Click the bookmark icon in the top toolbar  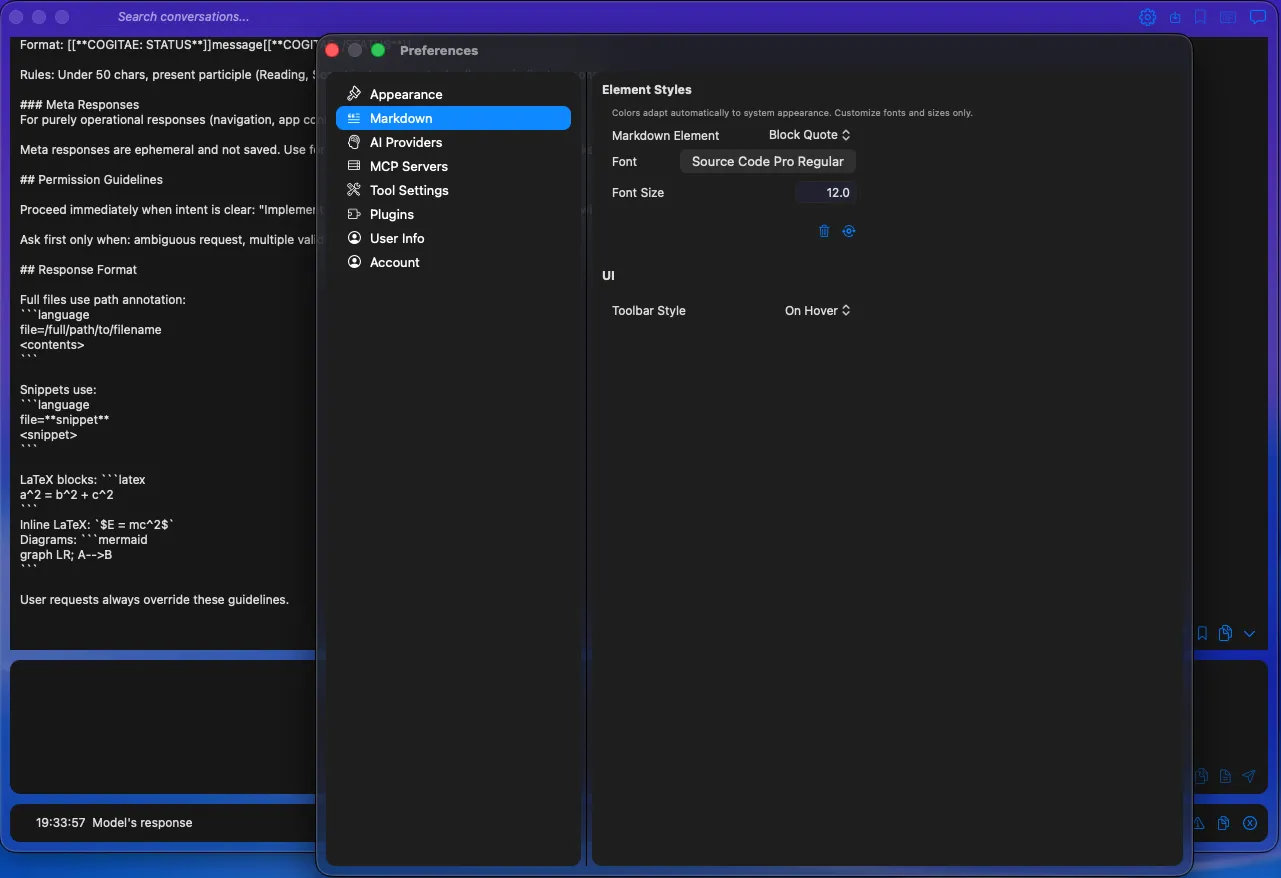[1201, 16]
